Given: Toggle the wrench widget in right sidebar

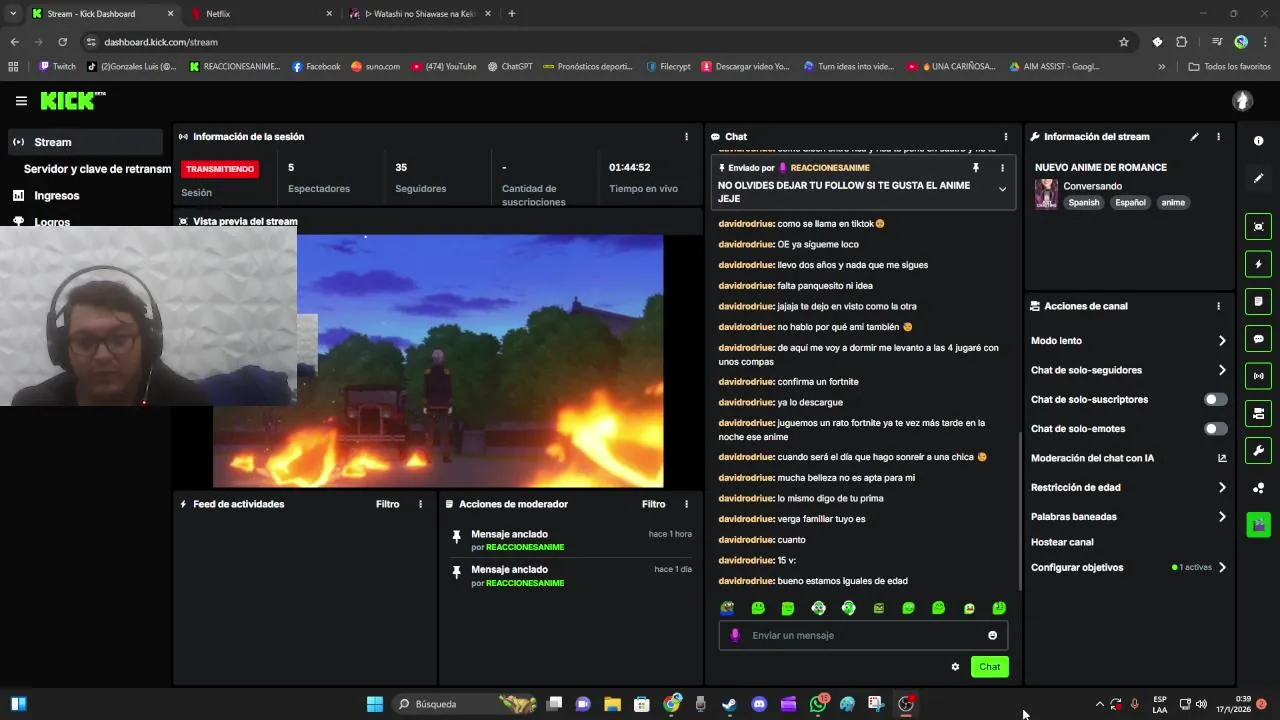Looking at the screenshot, I should tap(1258, 450).
